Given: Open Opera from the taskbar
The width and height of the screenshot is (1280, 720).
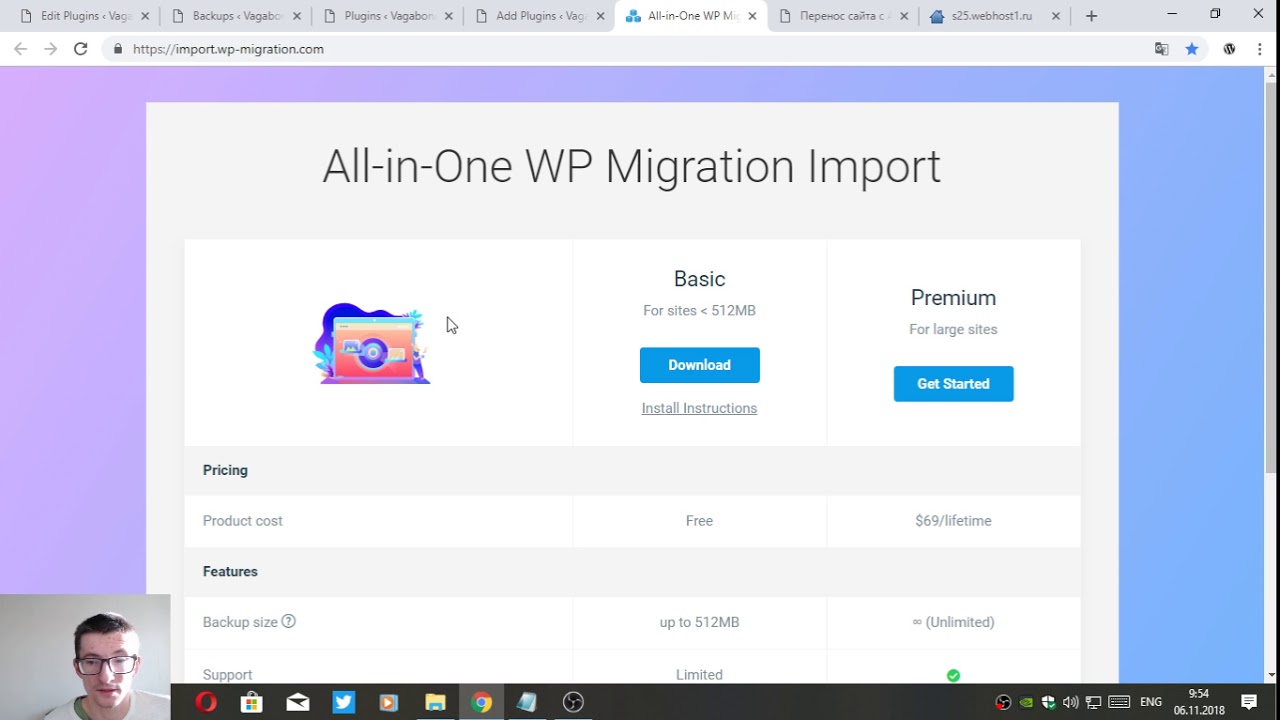Looking at the screenshot, I should [206, 702].
